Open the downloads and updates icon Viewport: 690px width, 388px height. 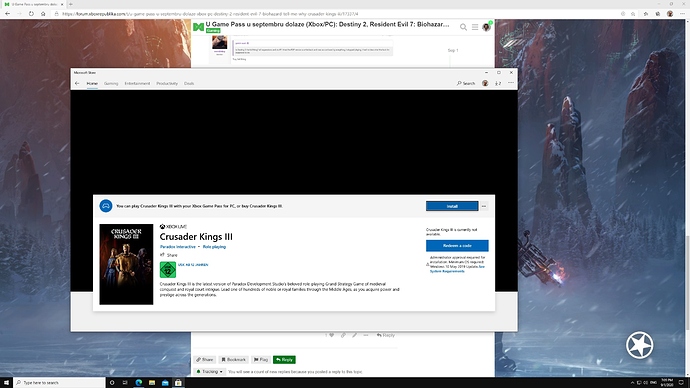coord(498,83)
